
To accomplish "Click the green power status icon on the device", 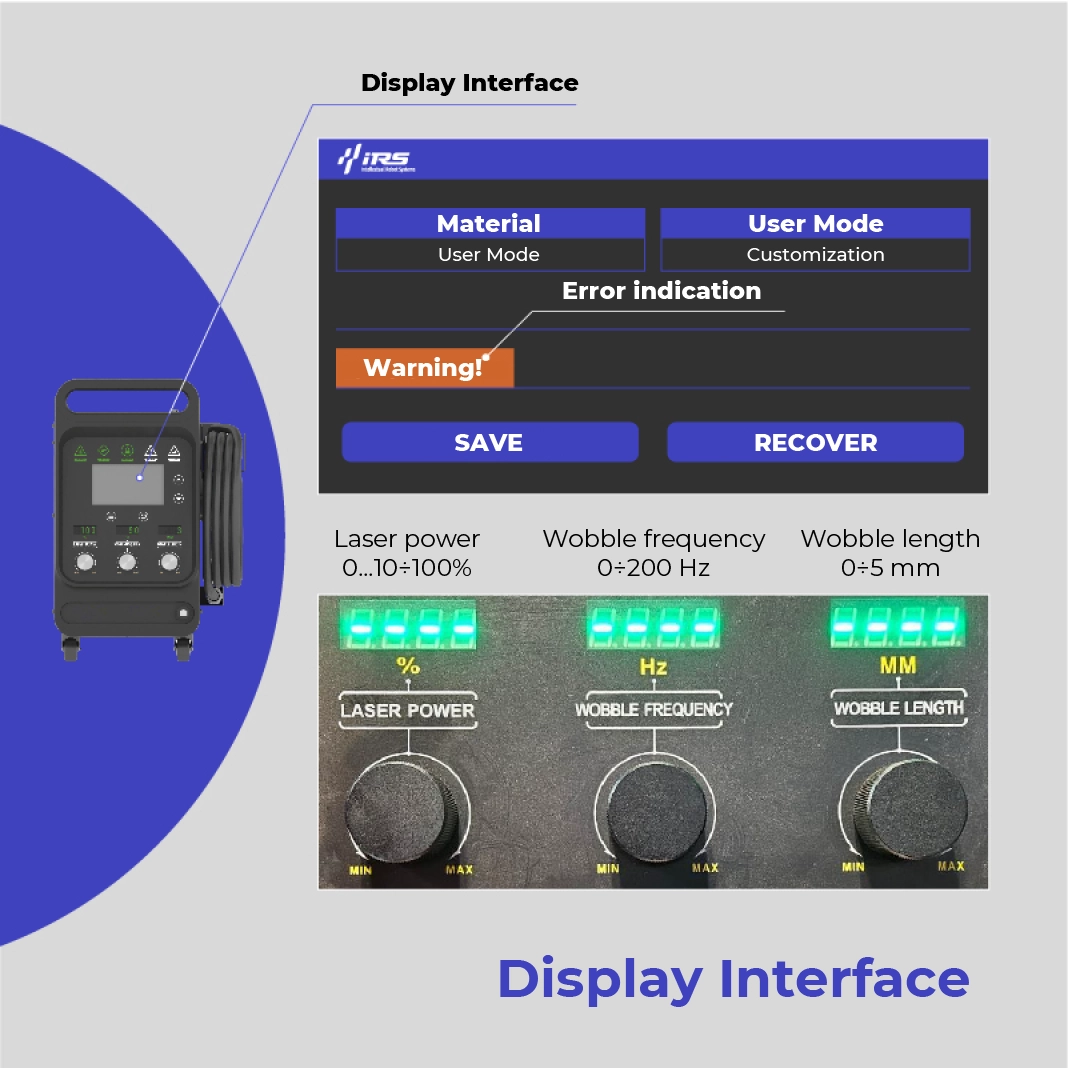I will (127, 451).
